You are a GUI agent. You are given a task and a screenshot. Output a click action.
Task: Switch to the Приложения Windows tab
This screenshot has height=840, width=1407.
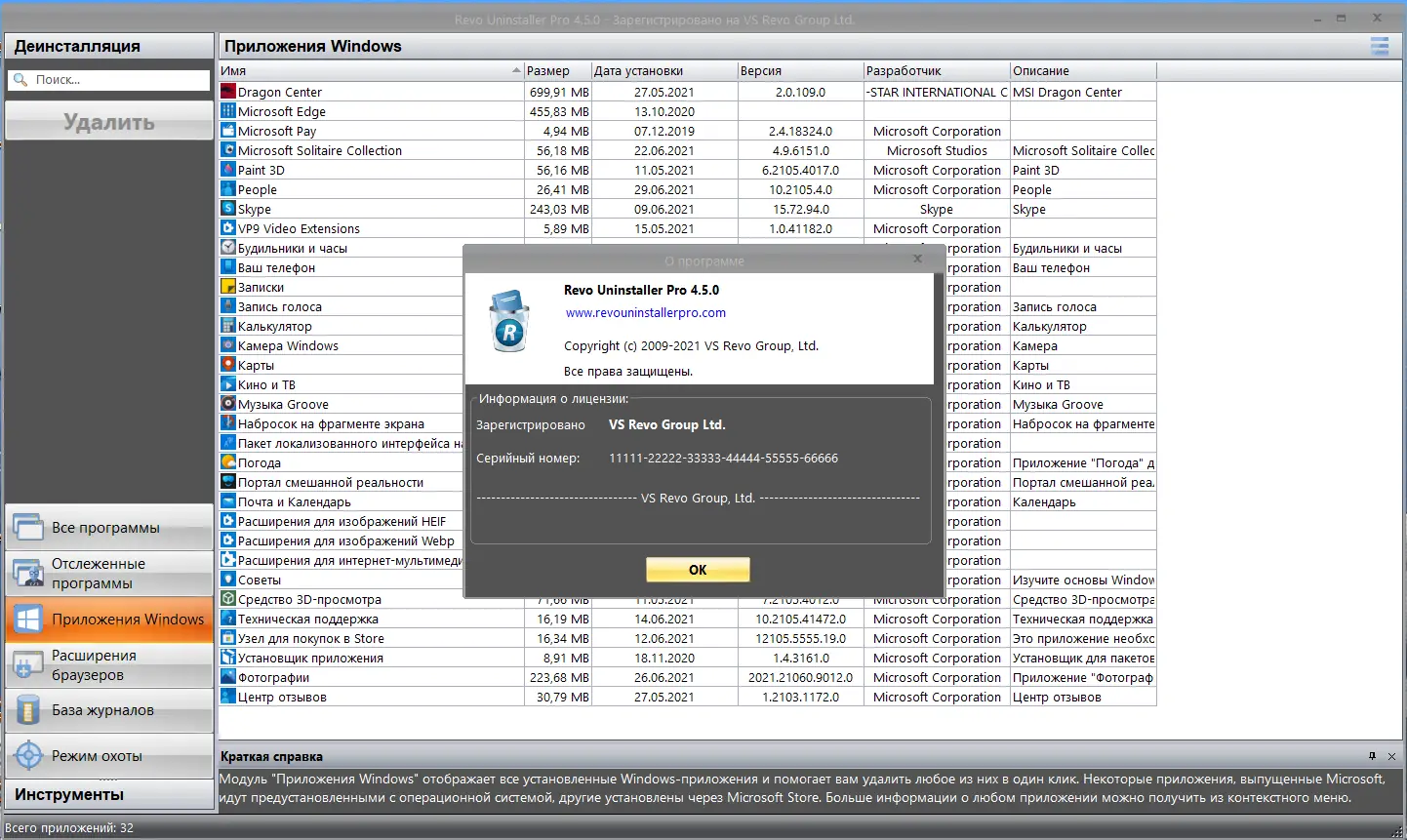pyautogui.click(x=109, y=619)
